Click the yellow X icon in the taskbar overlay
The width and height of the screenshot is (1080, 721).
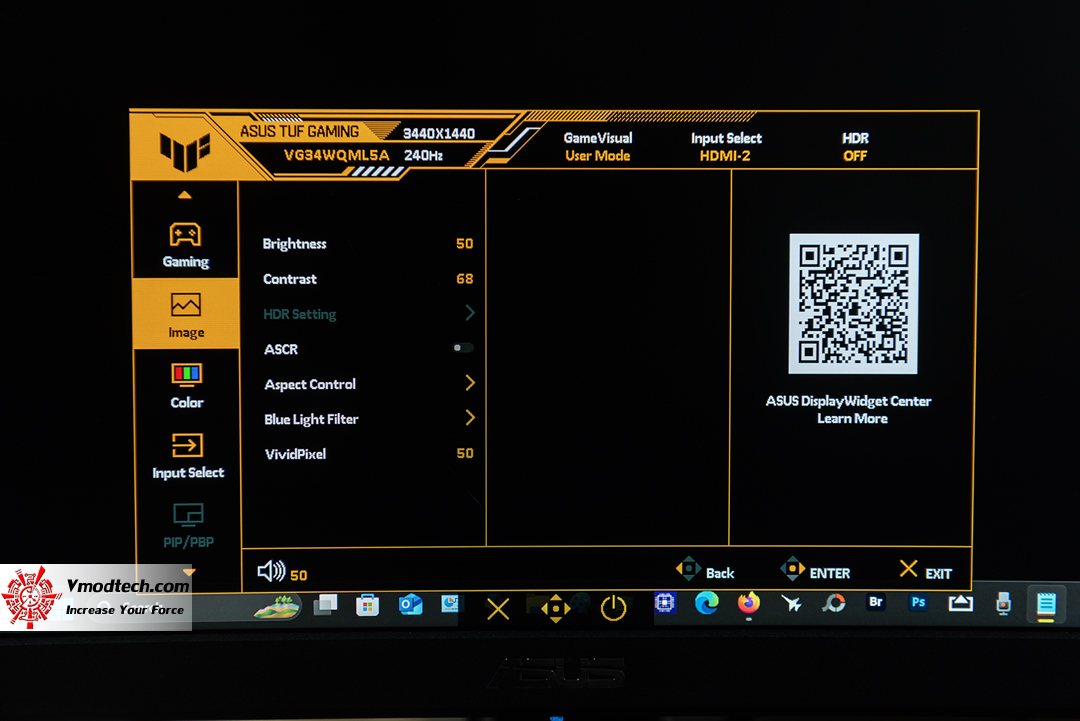[x=498, y=609]
